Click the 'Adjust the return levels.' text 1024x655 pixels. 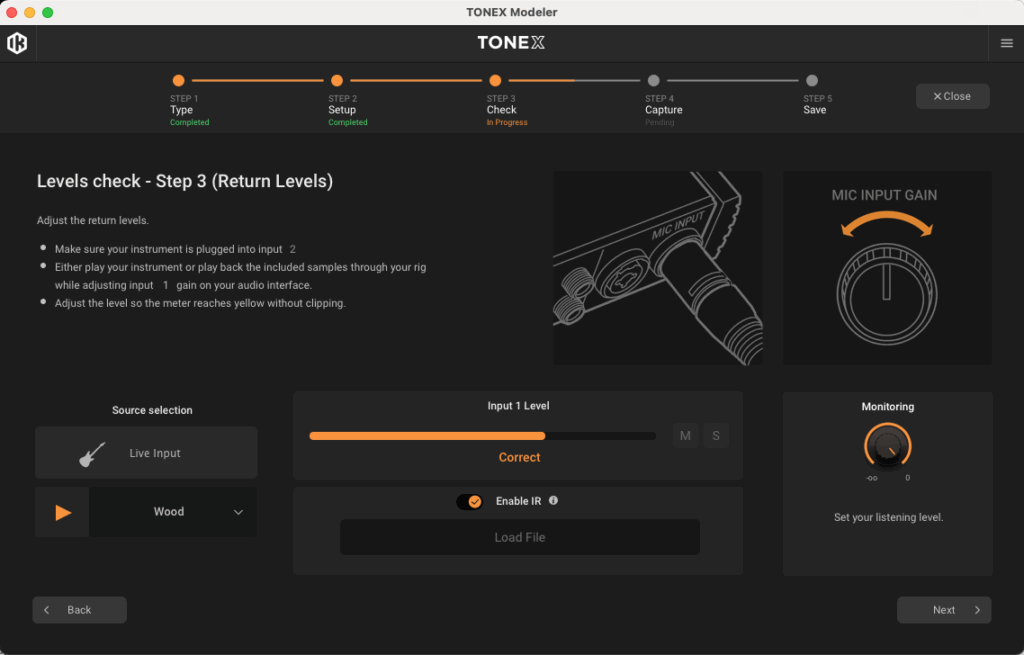pyautogui.click(x=93, y=220)
